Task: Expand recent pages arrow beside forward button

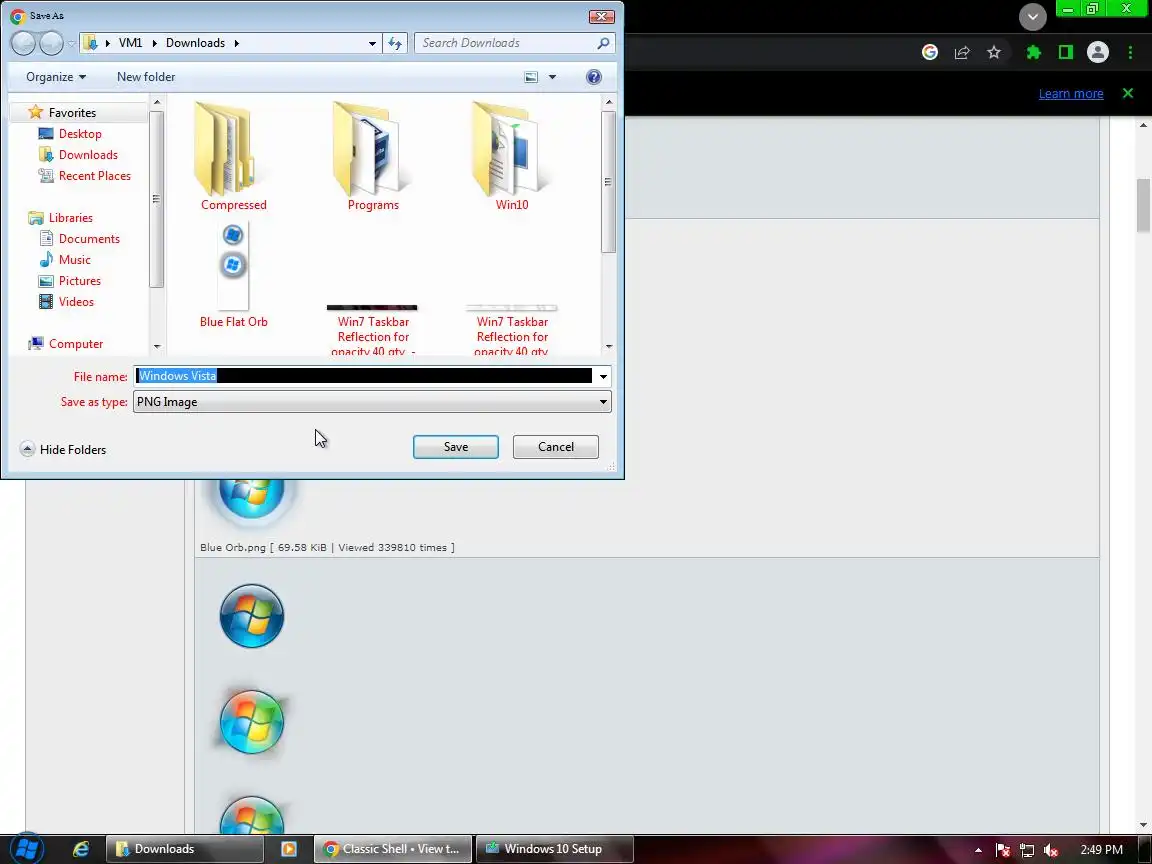Action: point(71,43)
